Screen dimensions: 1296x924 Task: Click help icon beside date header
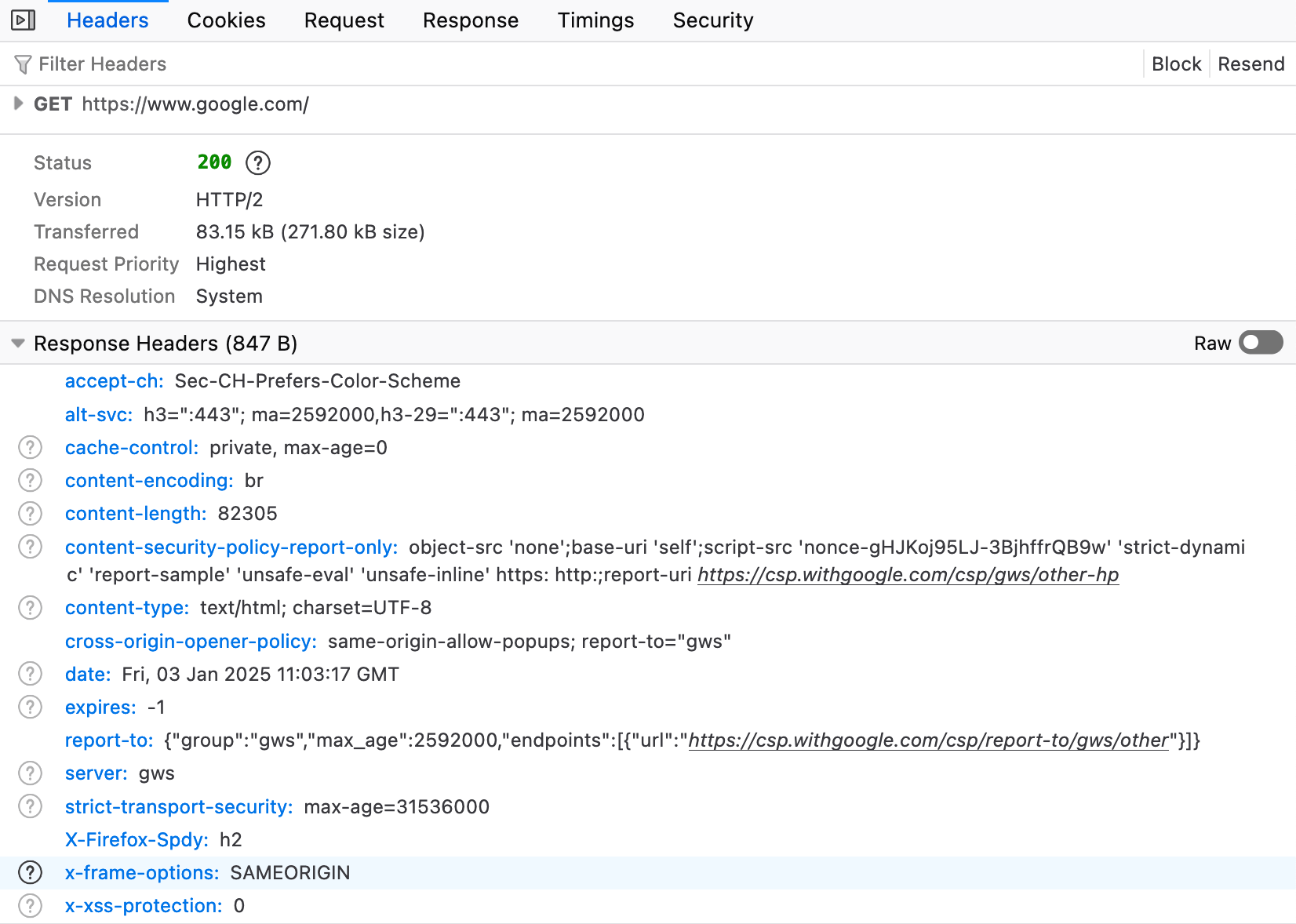click(x=30, y=674)
